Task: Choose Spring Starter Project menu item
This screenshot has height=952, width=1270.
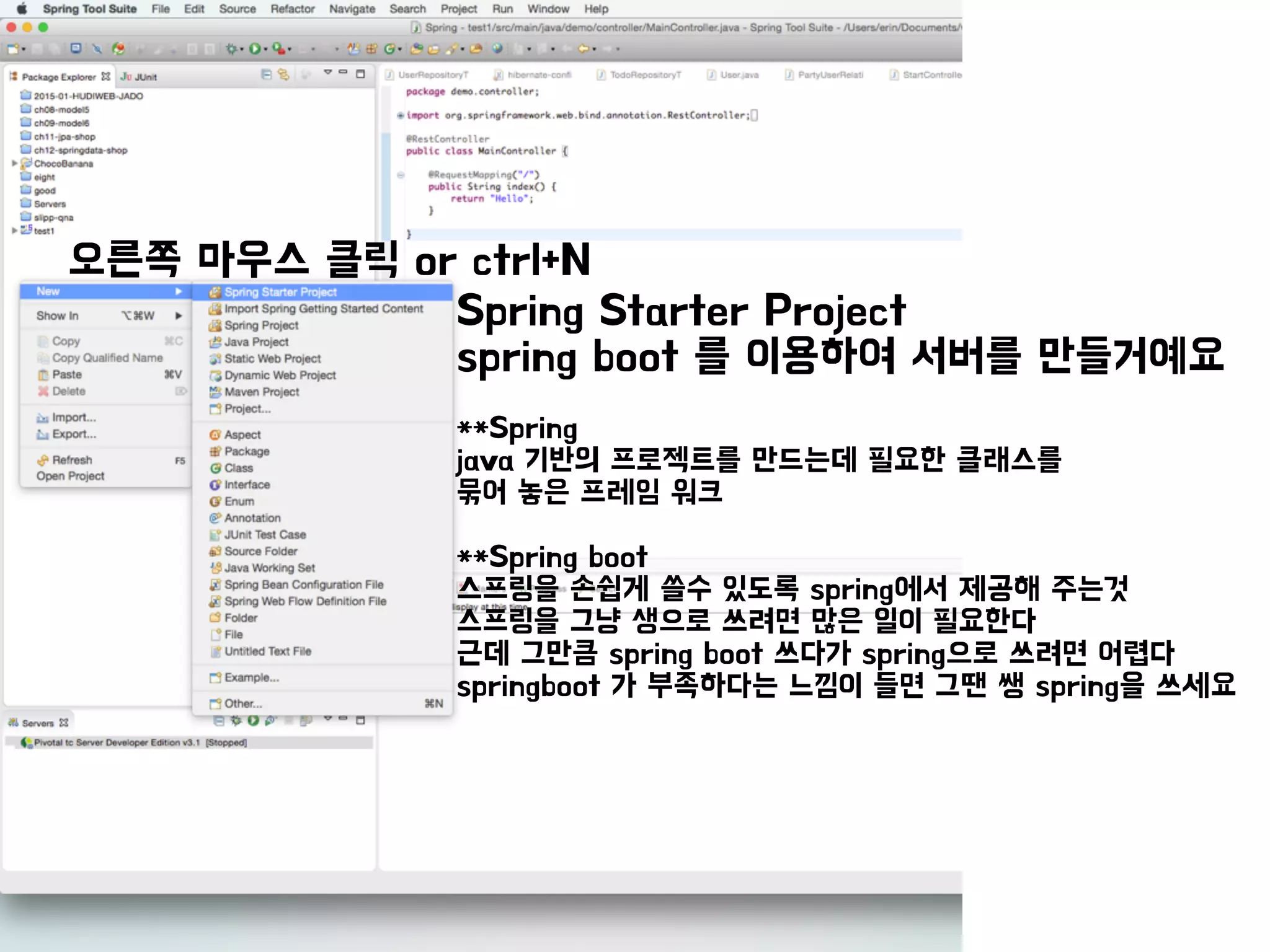Action: (280, 292)
